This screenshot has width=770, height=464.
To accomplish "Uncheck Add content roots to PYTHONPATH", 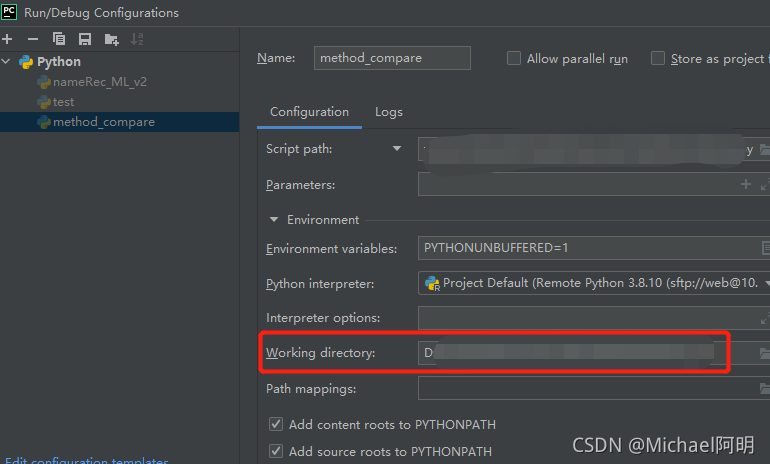I will point(276,424).
